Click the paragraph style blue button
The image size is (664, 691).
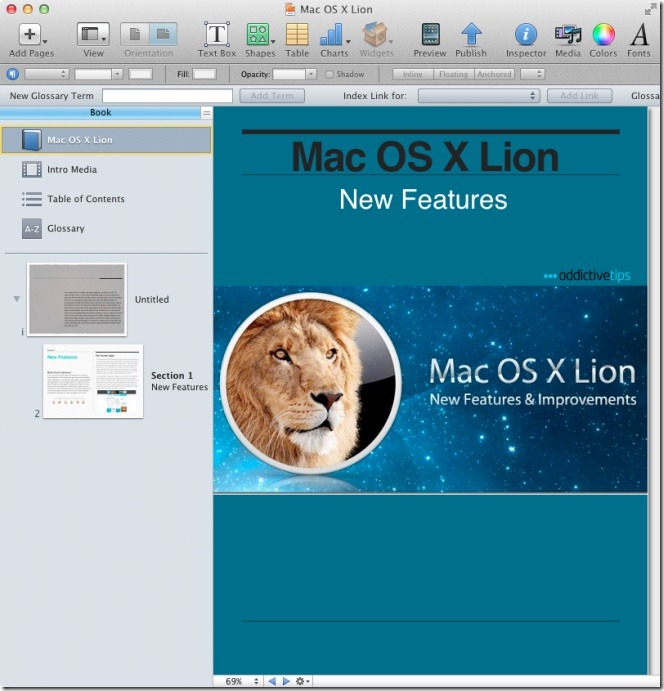(x=12, y=74)
